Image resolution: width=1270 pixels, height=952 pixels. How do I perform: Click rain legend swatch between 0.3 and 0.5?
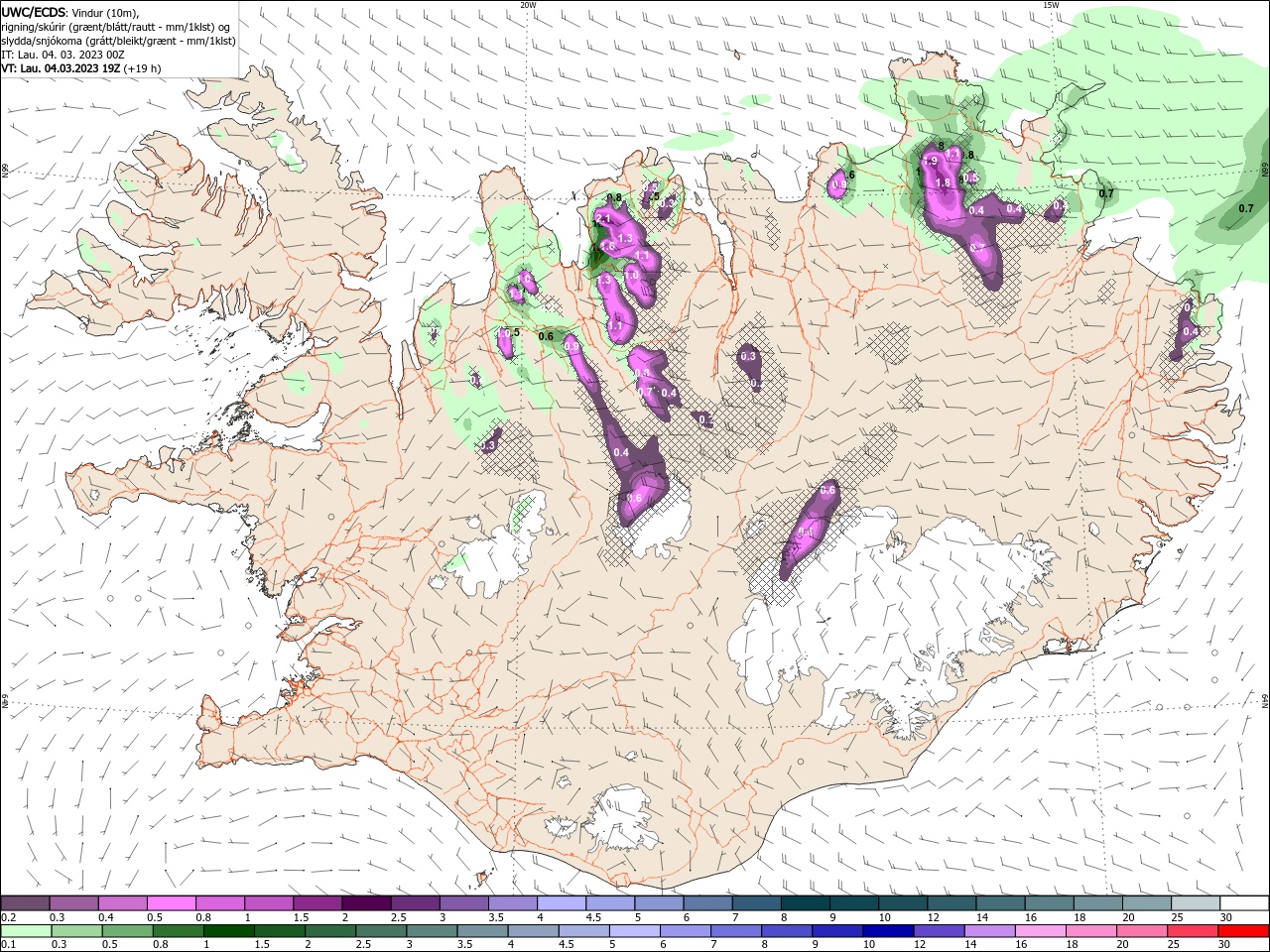[77, 931]
